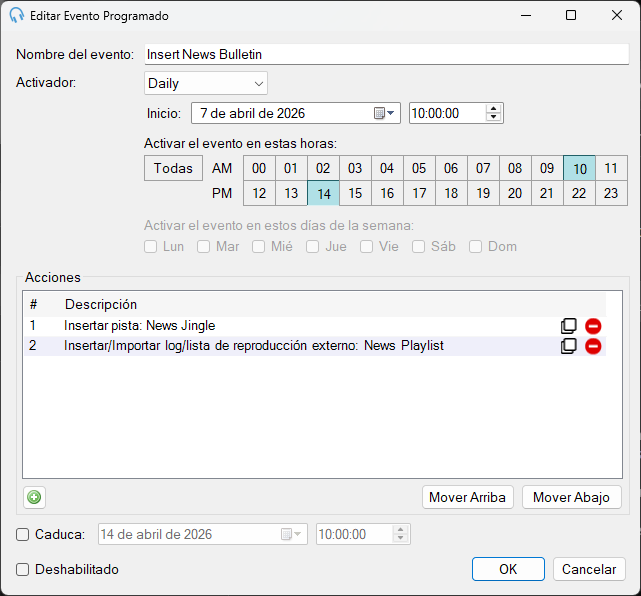Screen dimensions: 641x596
Task: Tick the Mié weekday checkbox
Action: point(258,246)
